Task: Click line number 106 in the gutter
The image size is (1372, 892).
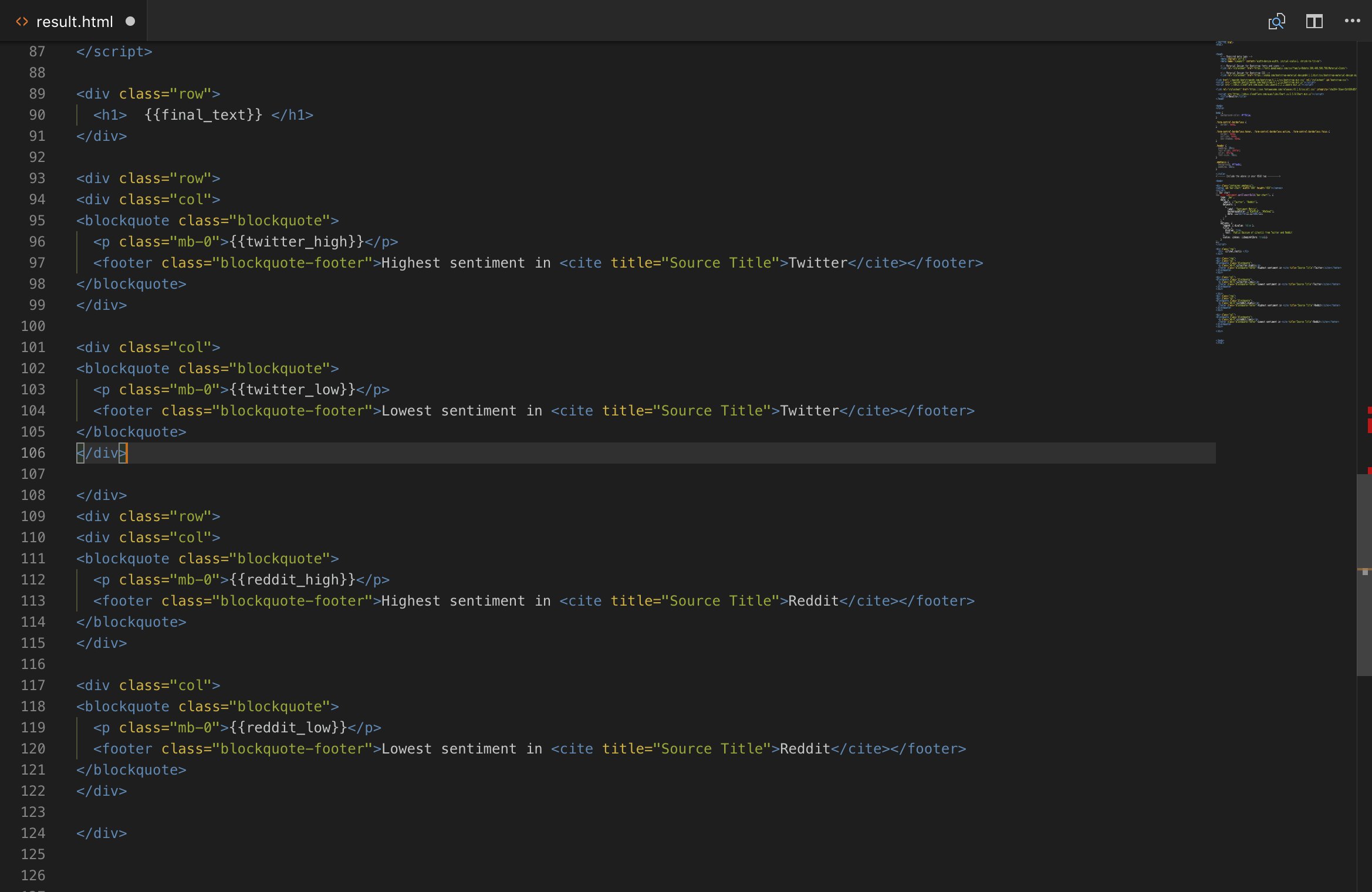Action: click(x=33, y=453)
